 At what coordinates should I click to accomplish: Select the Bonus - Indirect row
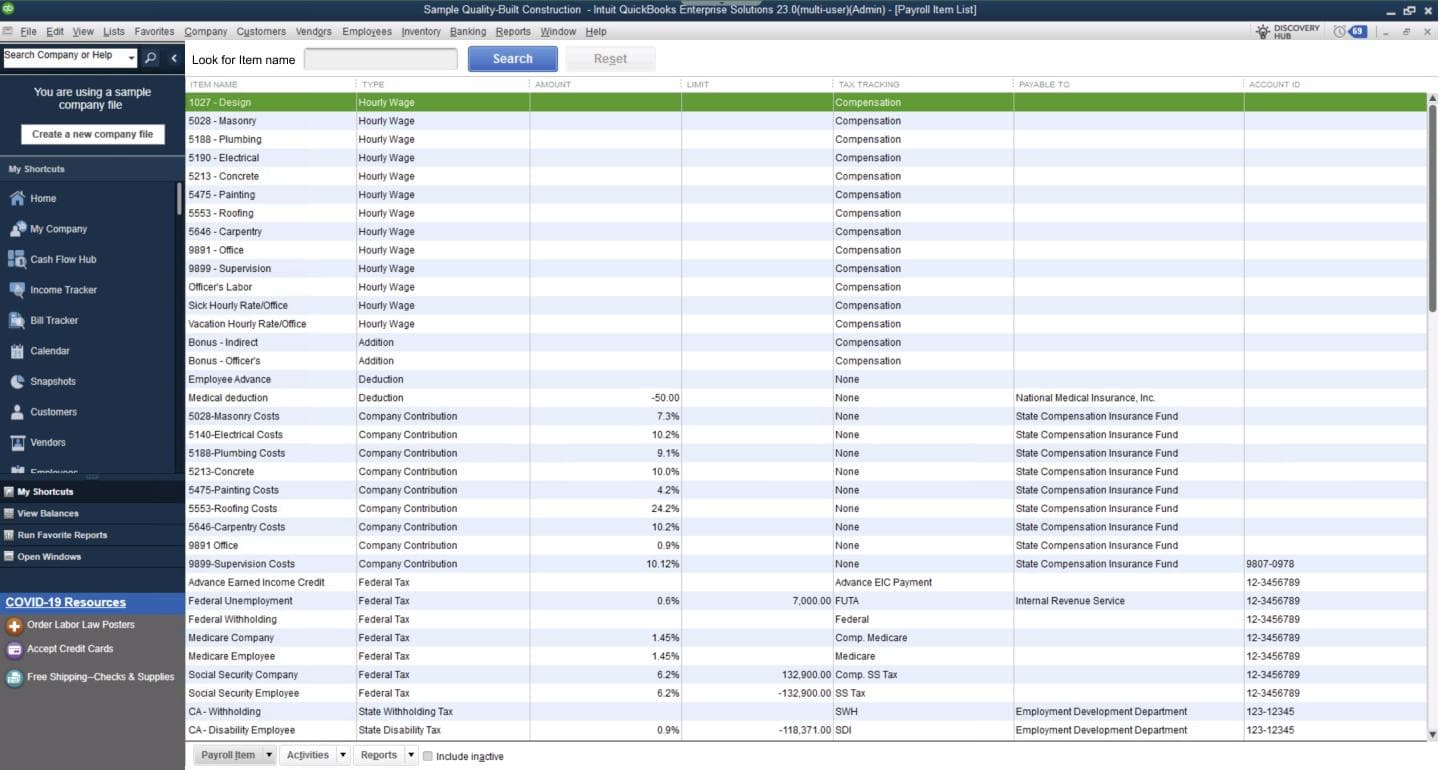pyautogui.click(x=806, y=343)
